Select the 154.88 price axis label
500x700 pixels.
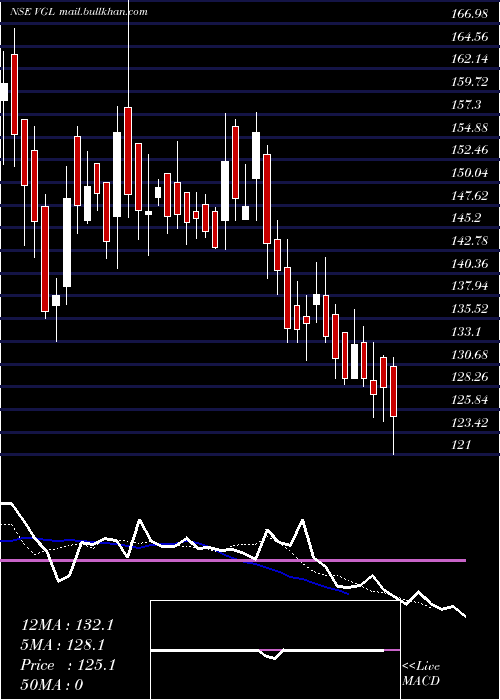[x=470, y=128]
